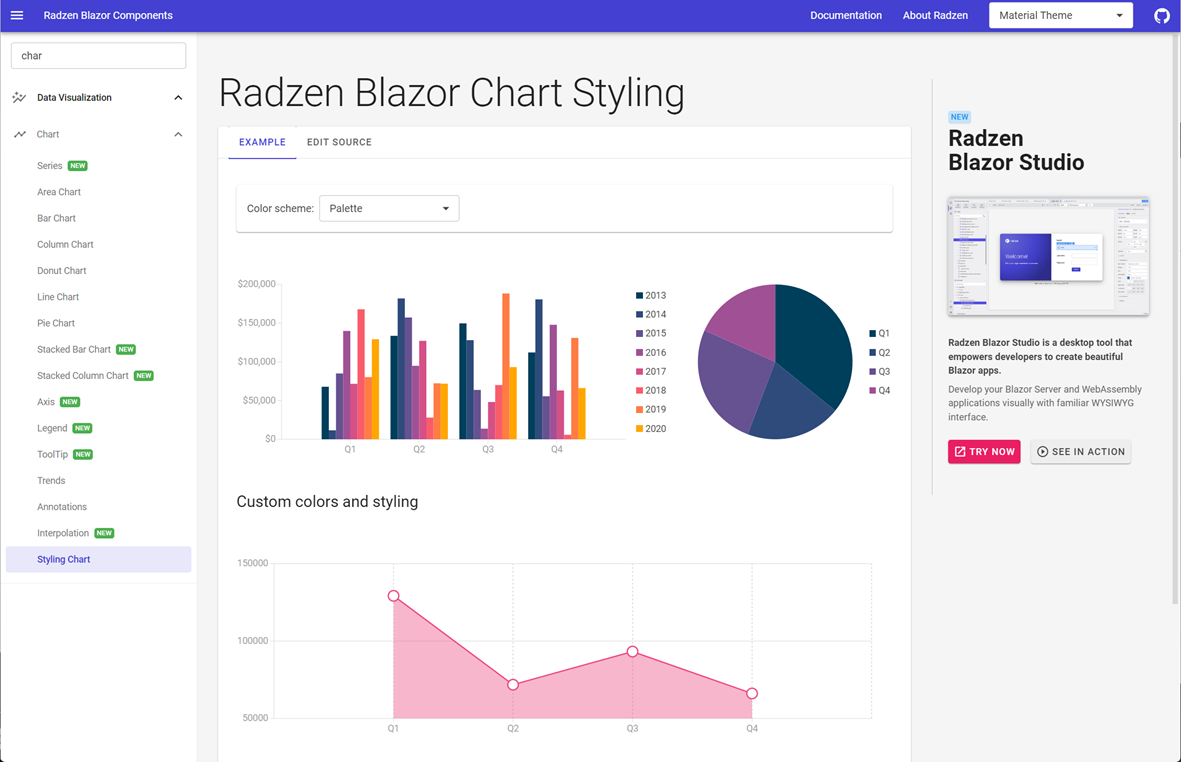The image size is (1181, 762).
Task: Switch to the EDIT SOURCE tab
Action: (339, 142)
